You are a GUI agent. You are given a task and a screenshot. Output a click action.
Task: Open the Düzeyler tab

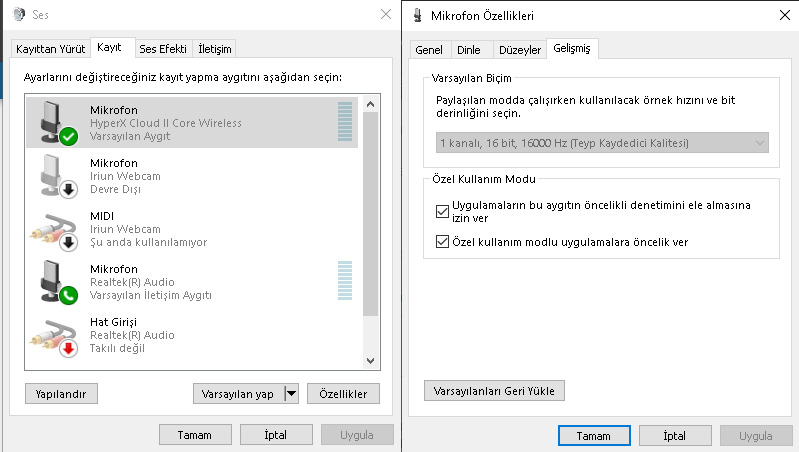tap(519, 49)
